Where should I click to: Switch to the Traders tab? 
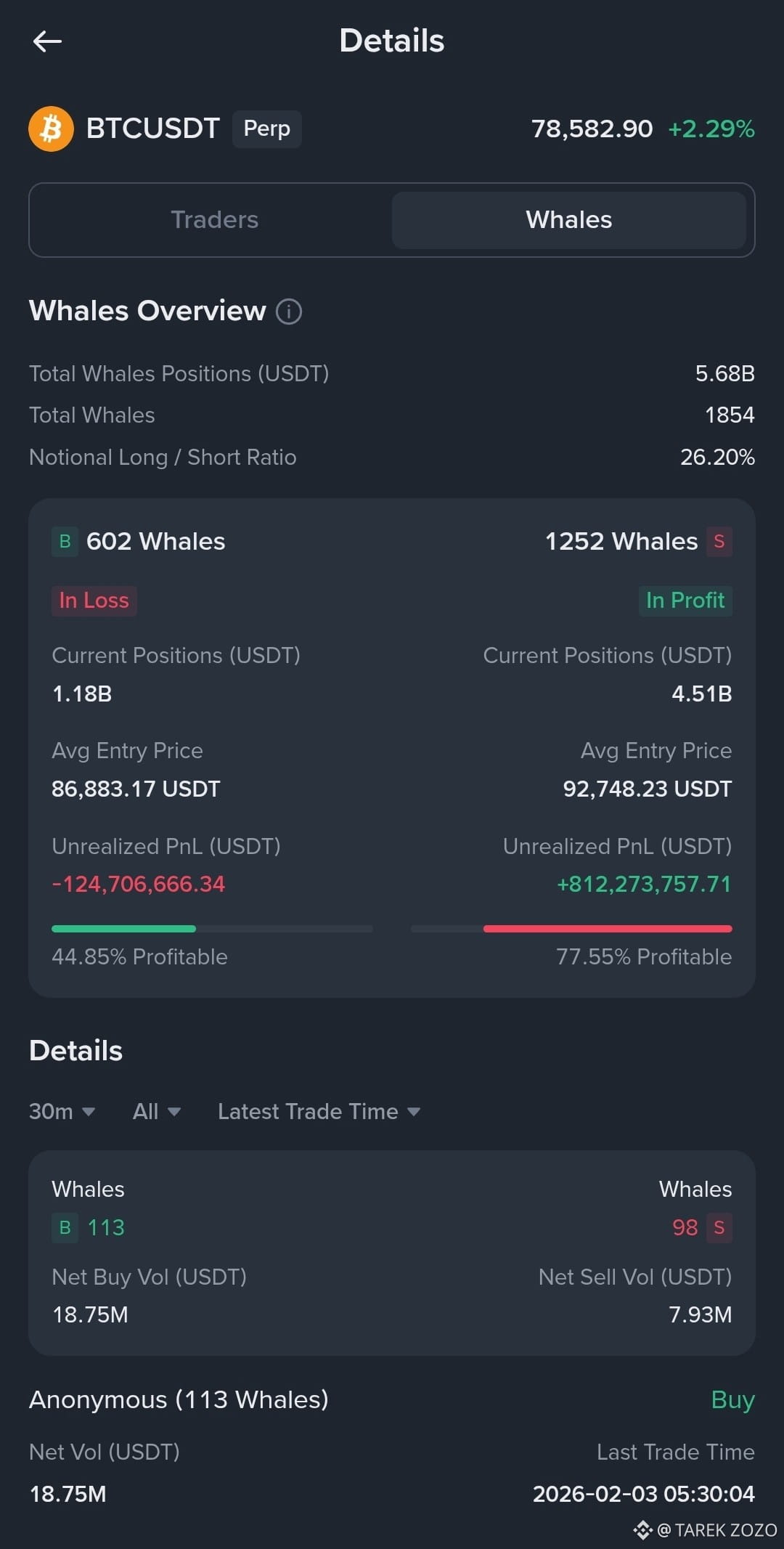pos(214,220)
